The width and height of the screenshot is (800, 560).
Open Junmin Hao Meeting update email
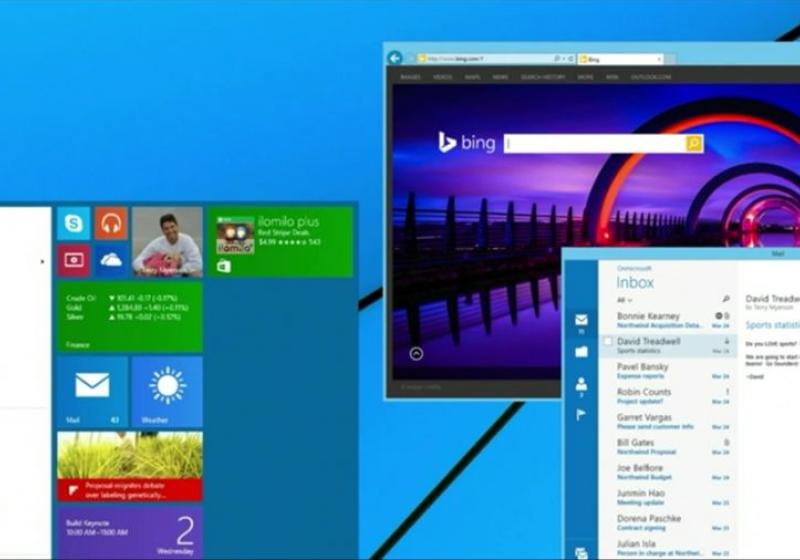point(668,497)
